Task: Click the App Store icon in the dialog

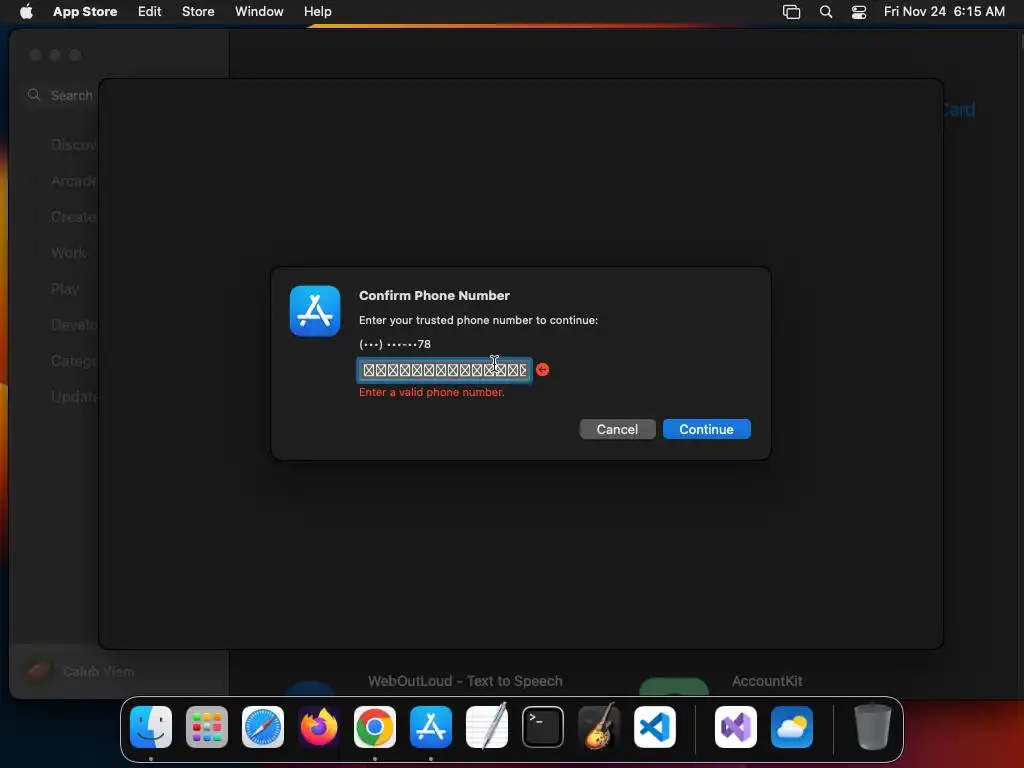Action: [315, 311]
